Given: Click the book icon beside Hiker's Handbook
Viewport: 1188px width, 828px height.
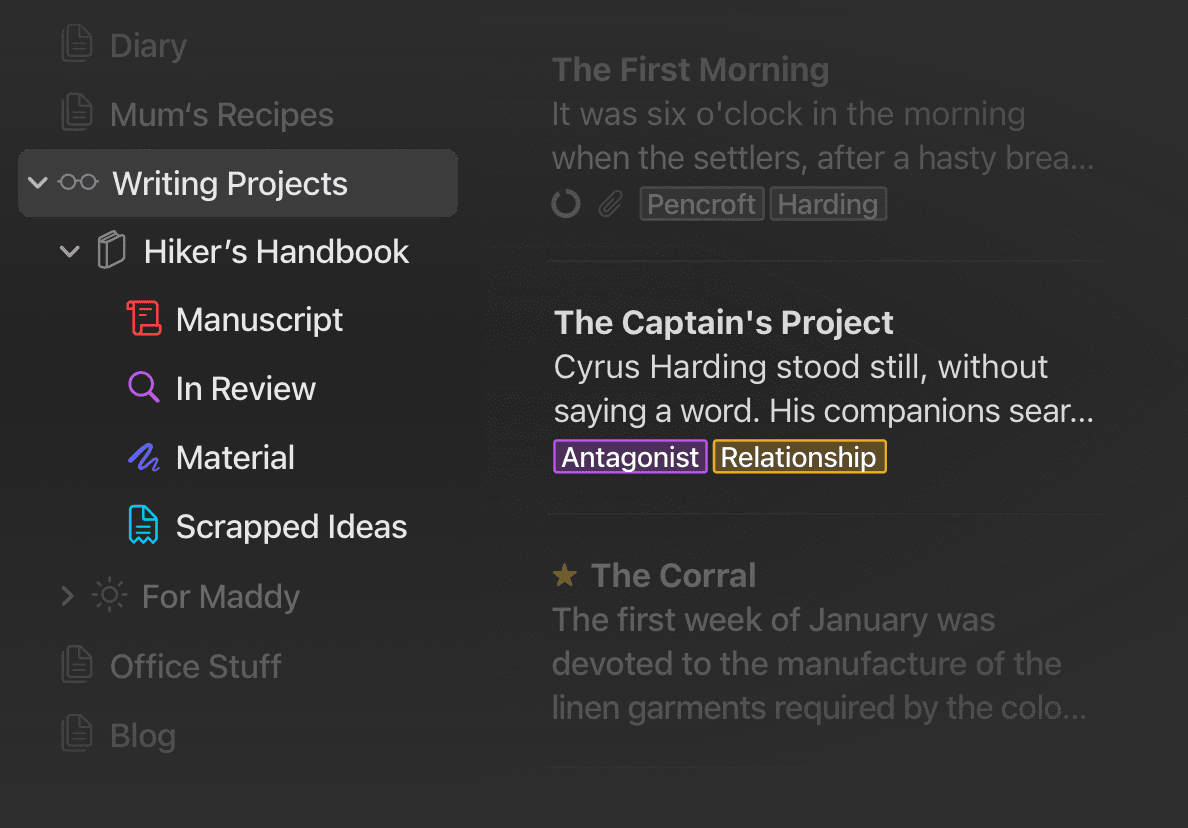Looking at the screenshot, I should [x=111, y=251].
